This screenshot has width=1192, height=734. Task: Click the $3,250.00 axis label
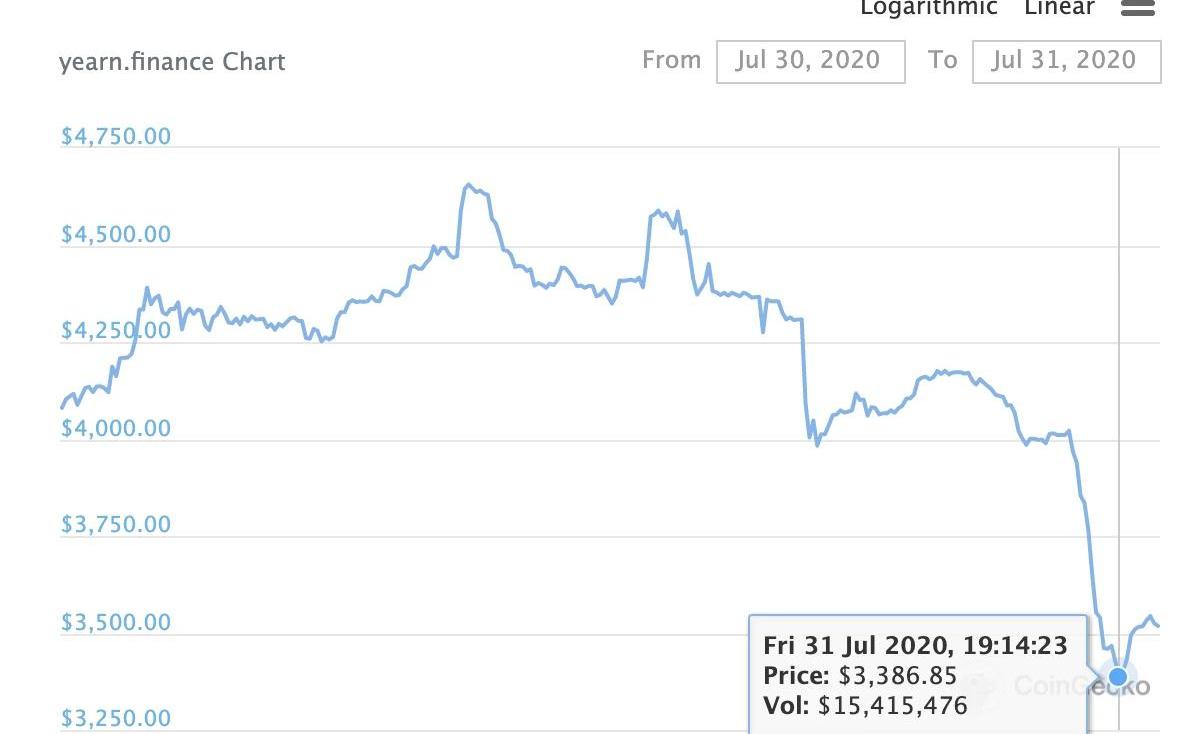click(116, 718)
